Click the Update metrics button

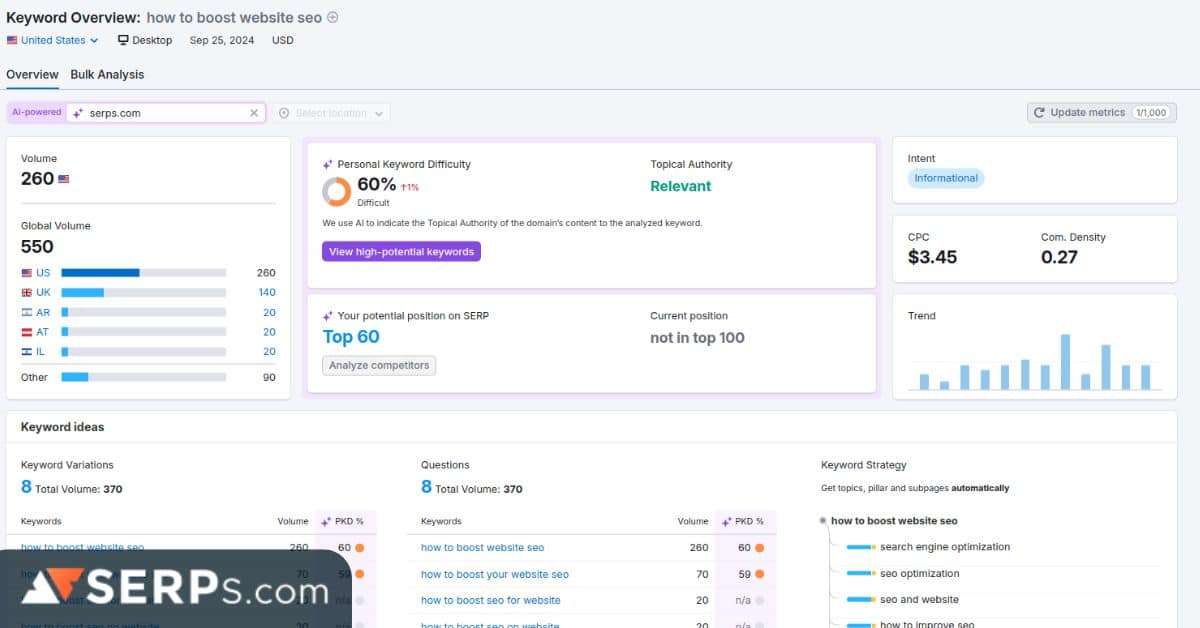[x=1100, y=113]
